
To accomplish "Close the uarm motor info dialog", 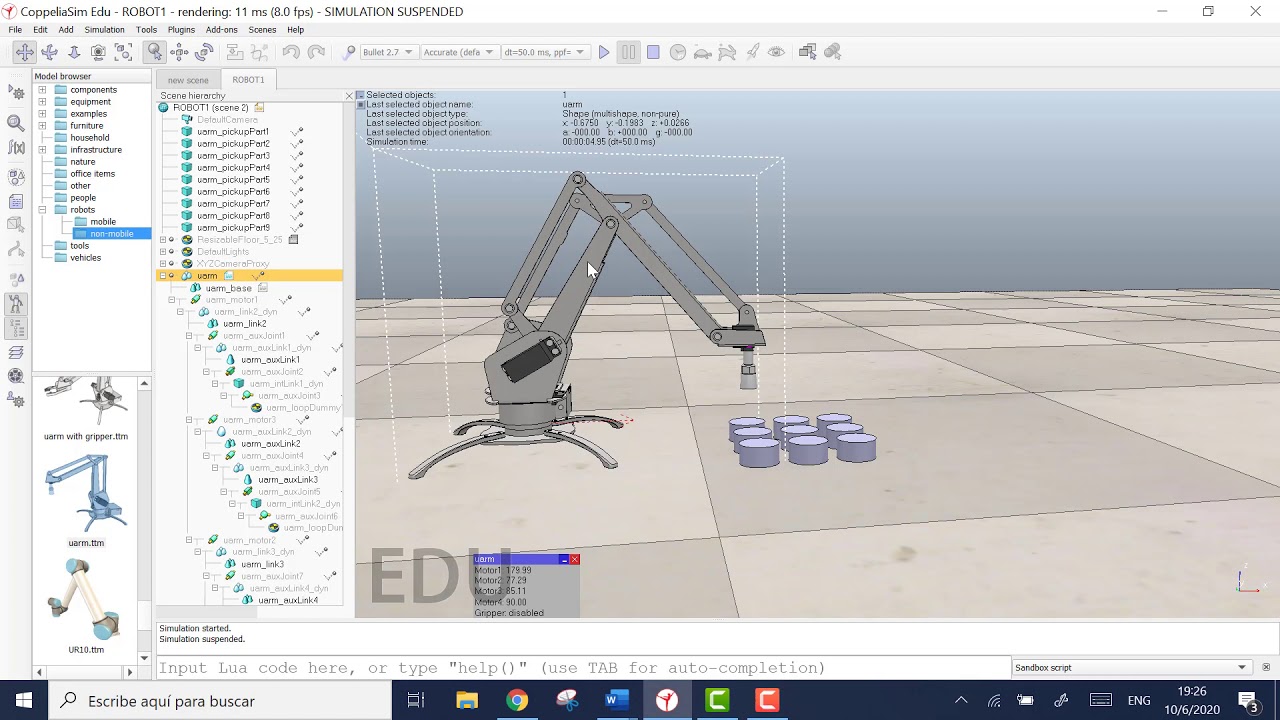I will pos(574,559).
